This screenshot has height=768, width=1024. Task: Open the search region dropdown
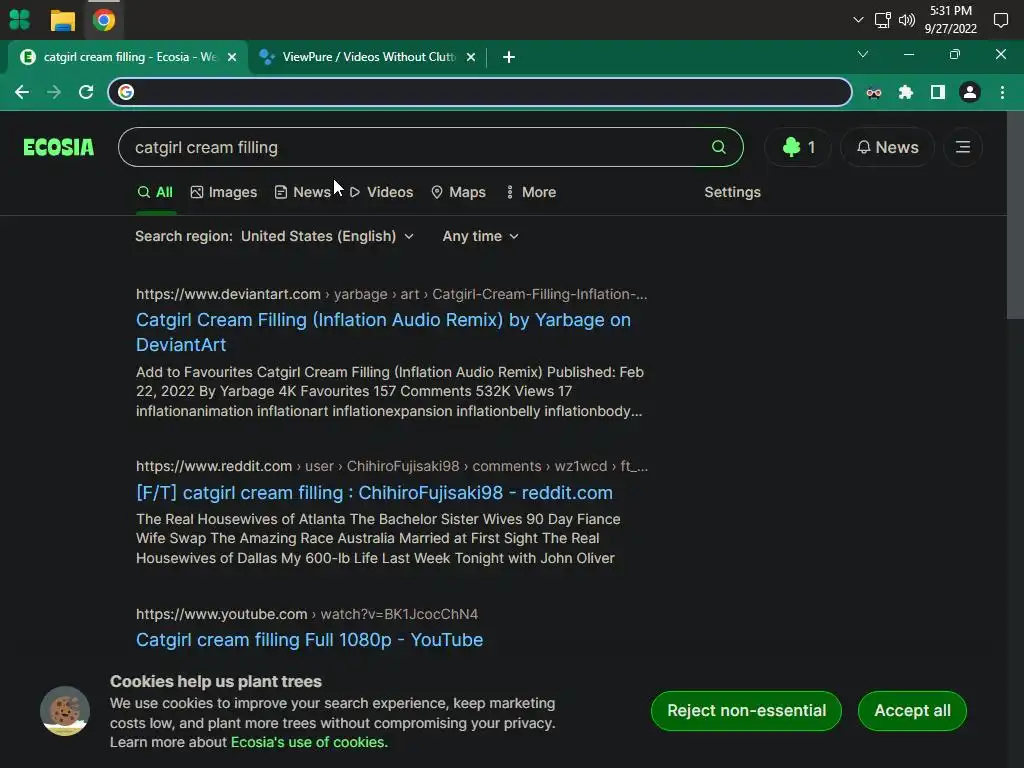[x=327, y=236]
